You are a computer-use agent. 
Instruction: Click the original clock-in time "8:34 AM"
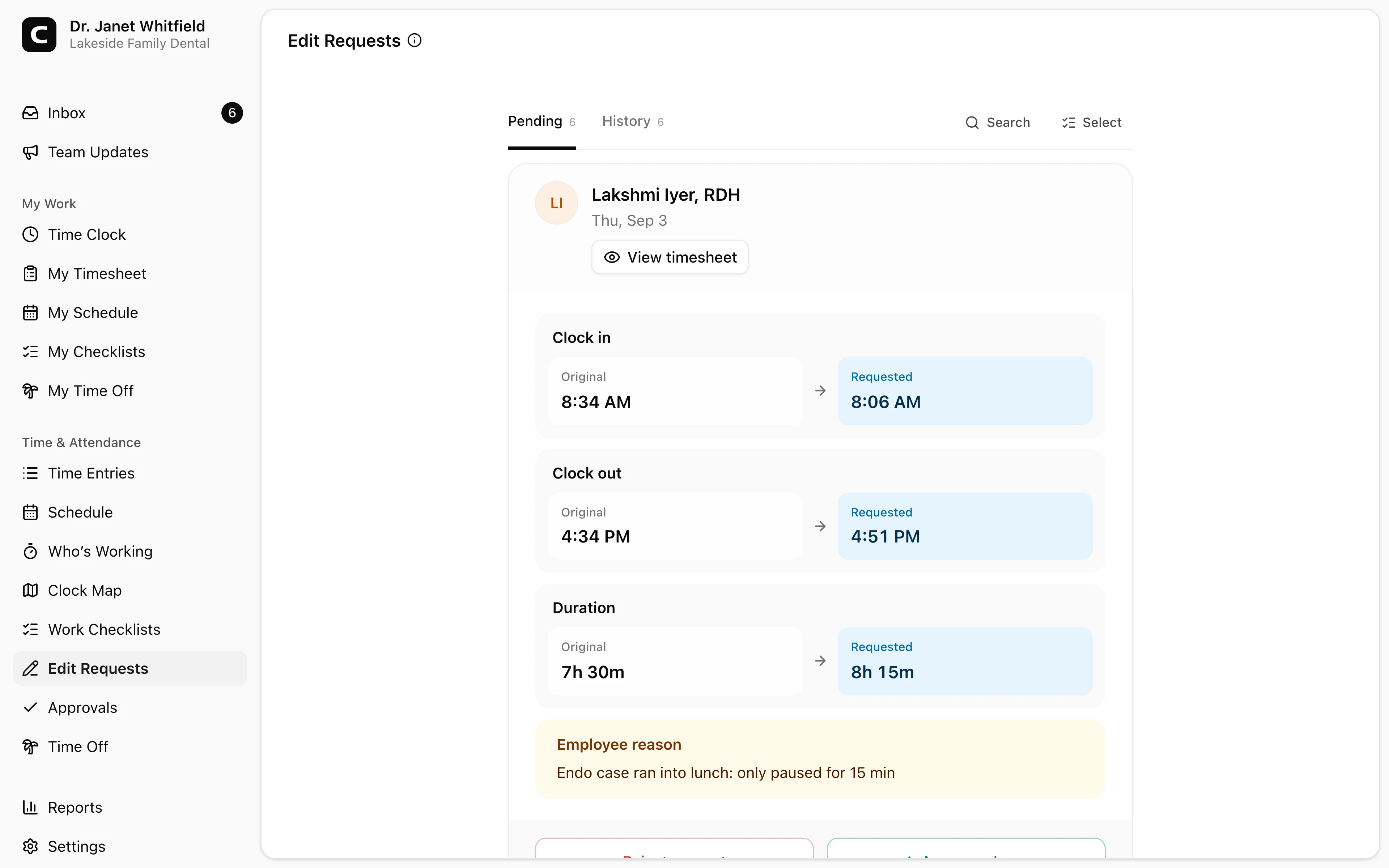coord(596,402)
